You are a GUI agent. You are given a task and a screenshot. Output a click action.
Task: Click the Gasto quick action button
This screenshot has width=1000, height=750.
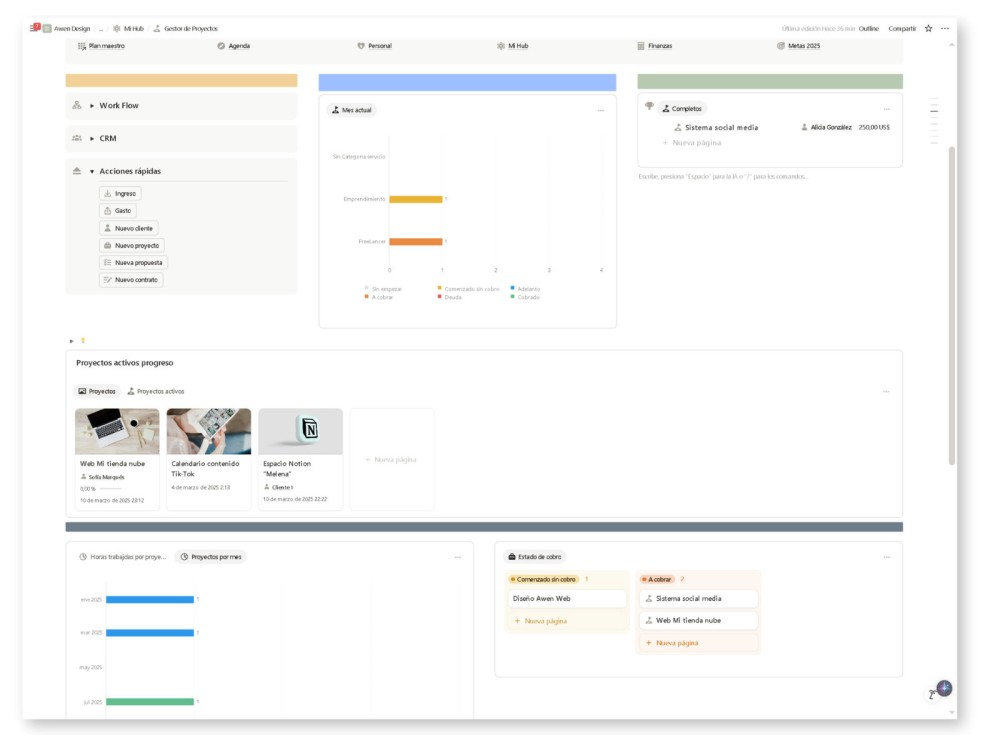(118, 210)
